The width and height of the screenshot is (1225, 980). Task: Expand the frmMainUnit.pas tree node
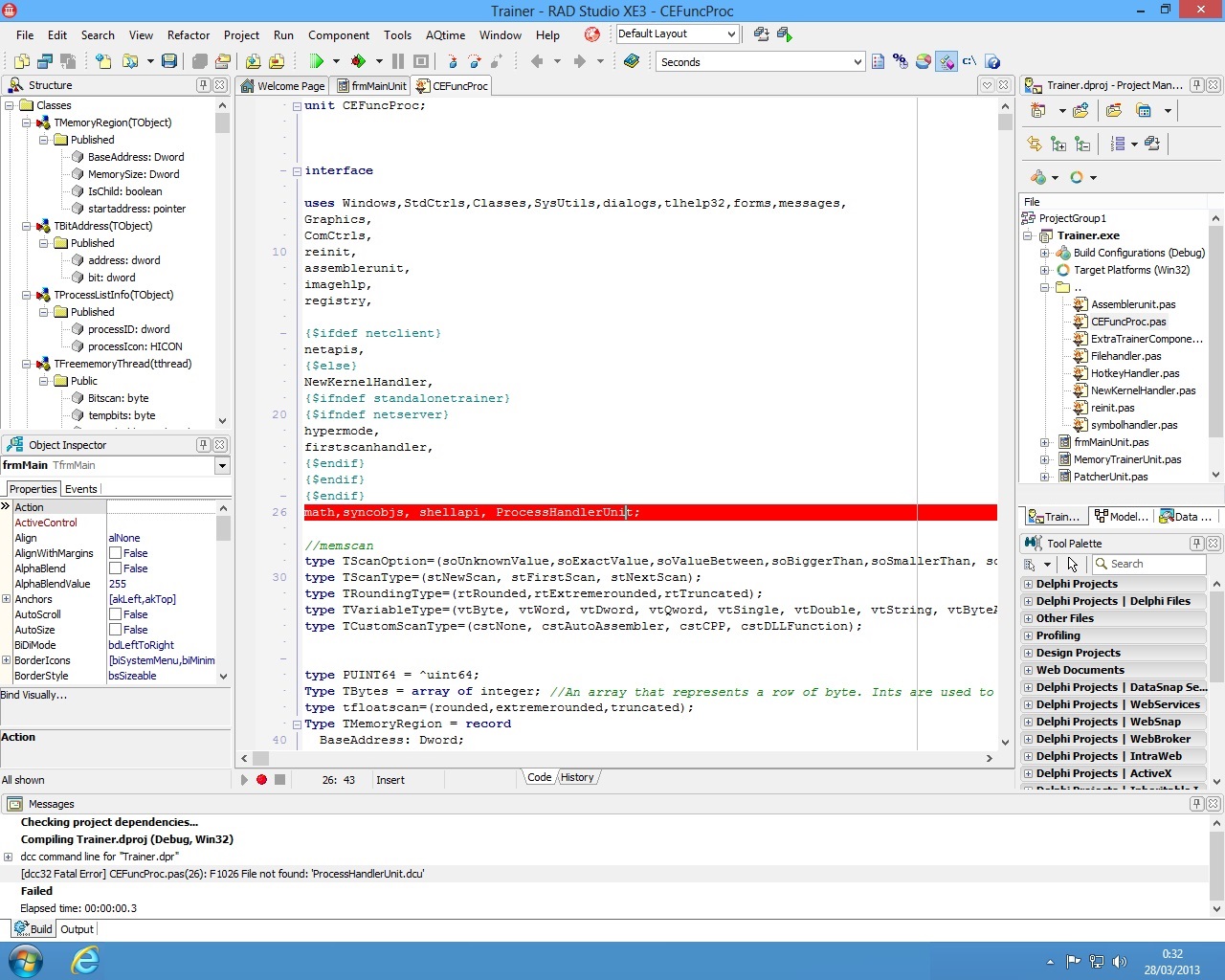(1045, 442)
